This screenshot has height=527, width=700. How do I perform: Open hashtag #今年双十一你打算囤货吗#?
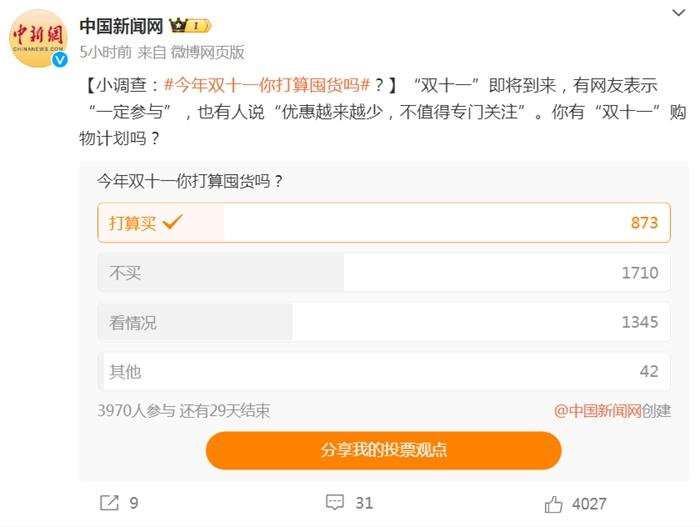(267, 86)
